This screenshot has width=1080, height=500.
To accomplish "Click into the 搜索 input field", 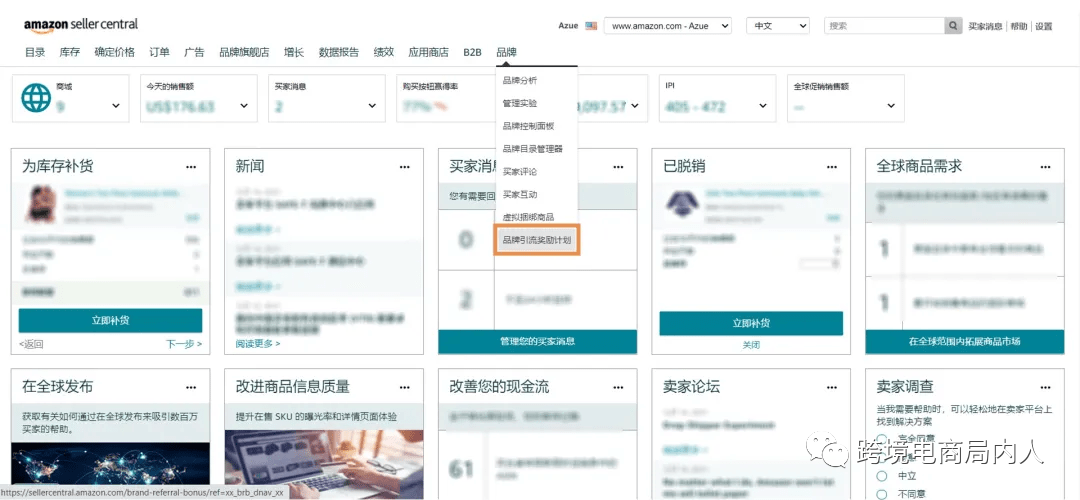I will (x=884, y=26).
